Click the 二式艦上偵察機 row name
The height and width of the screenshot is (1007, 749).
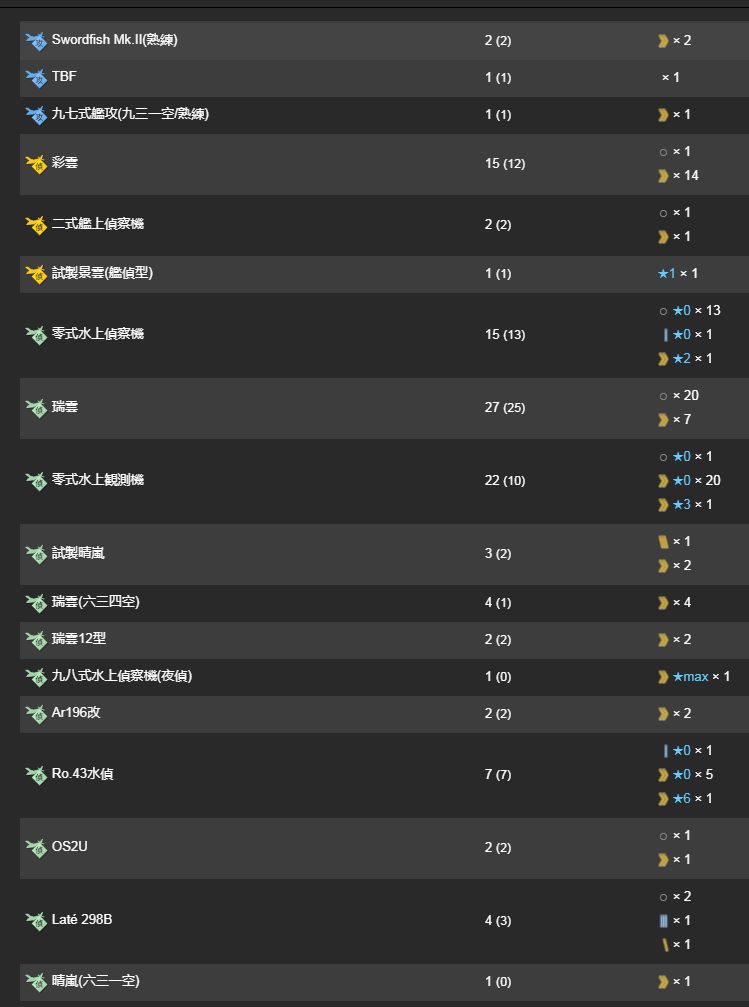(98, 223)
